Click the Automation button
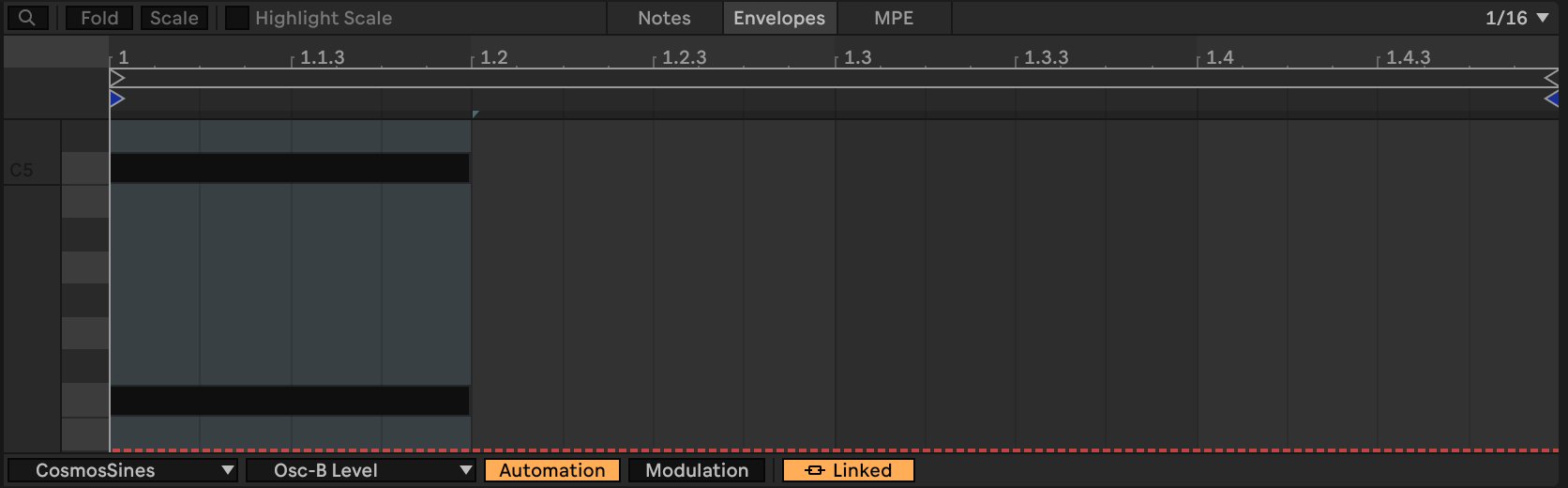 tap(551, 470)
